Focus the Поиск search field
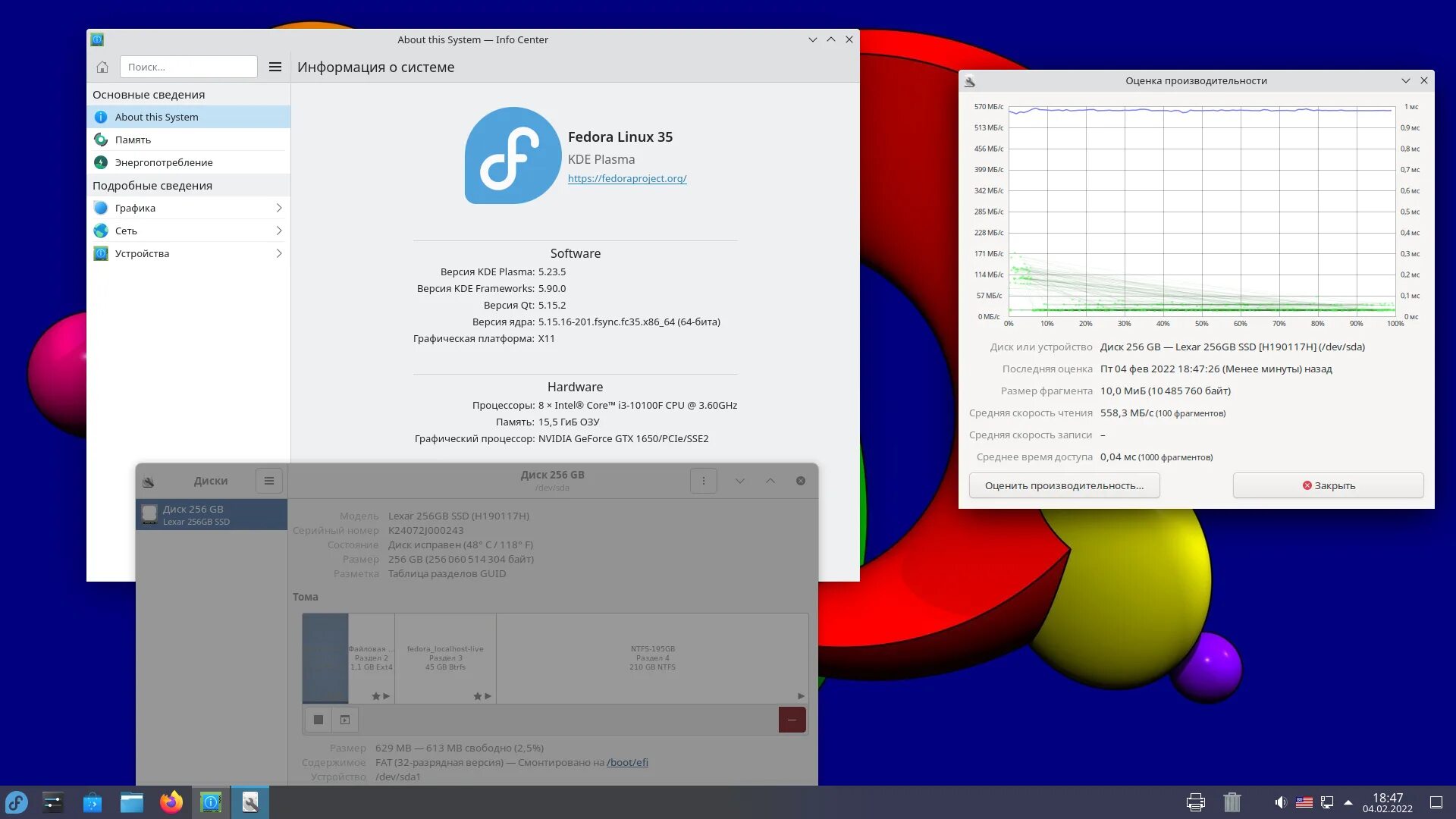Viewport: 1456px width, 819px height. tap(188, 67)
